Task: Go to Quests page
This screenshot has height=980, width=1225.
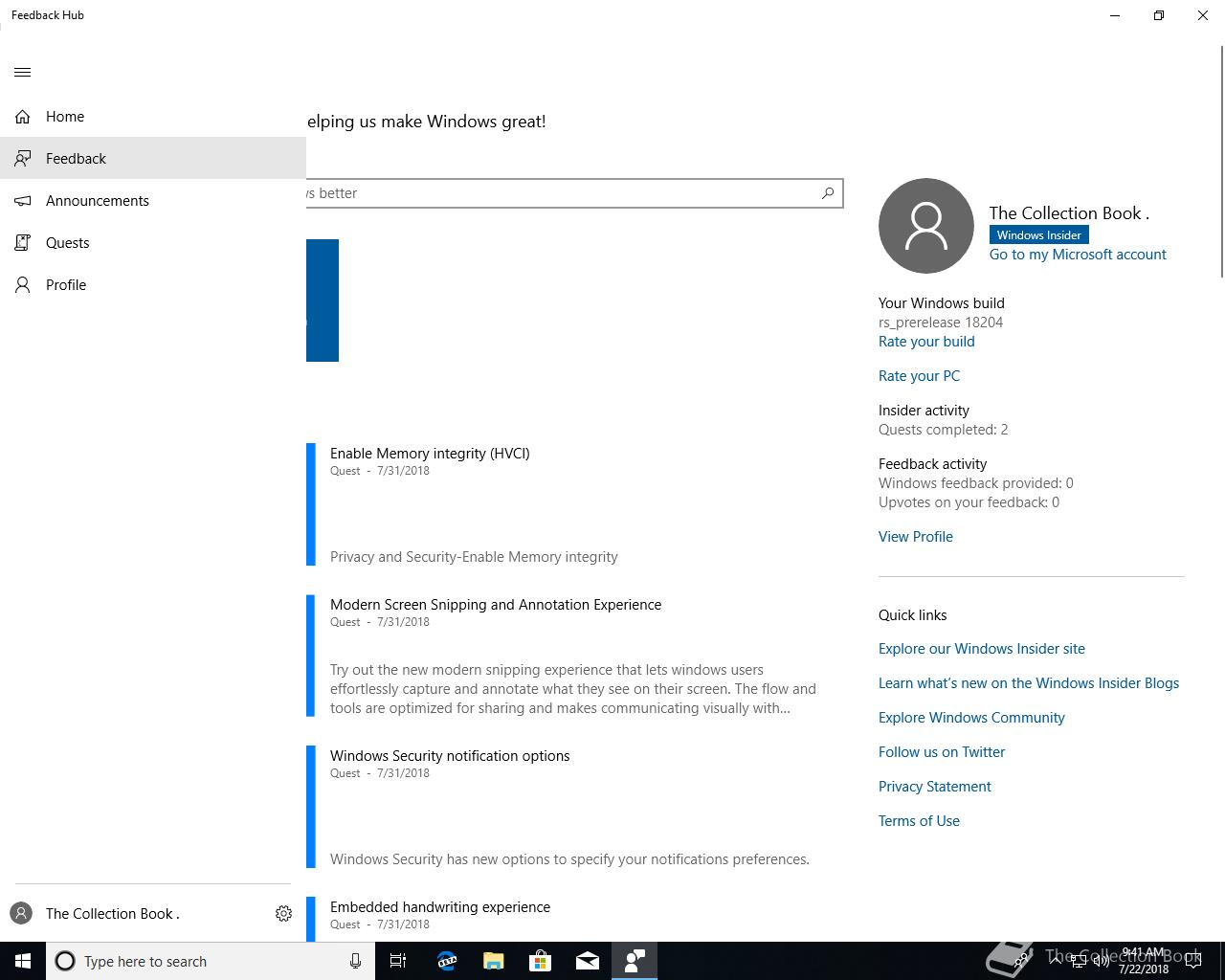Action: pyautogui.click(x=153, y=242)
